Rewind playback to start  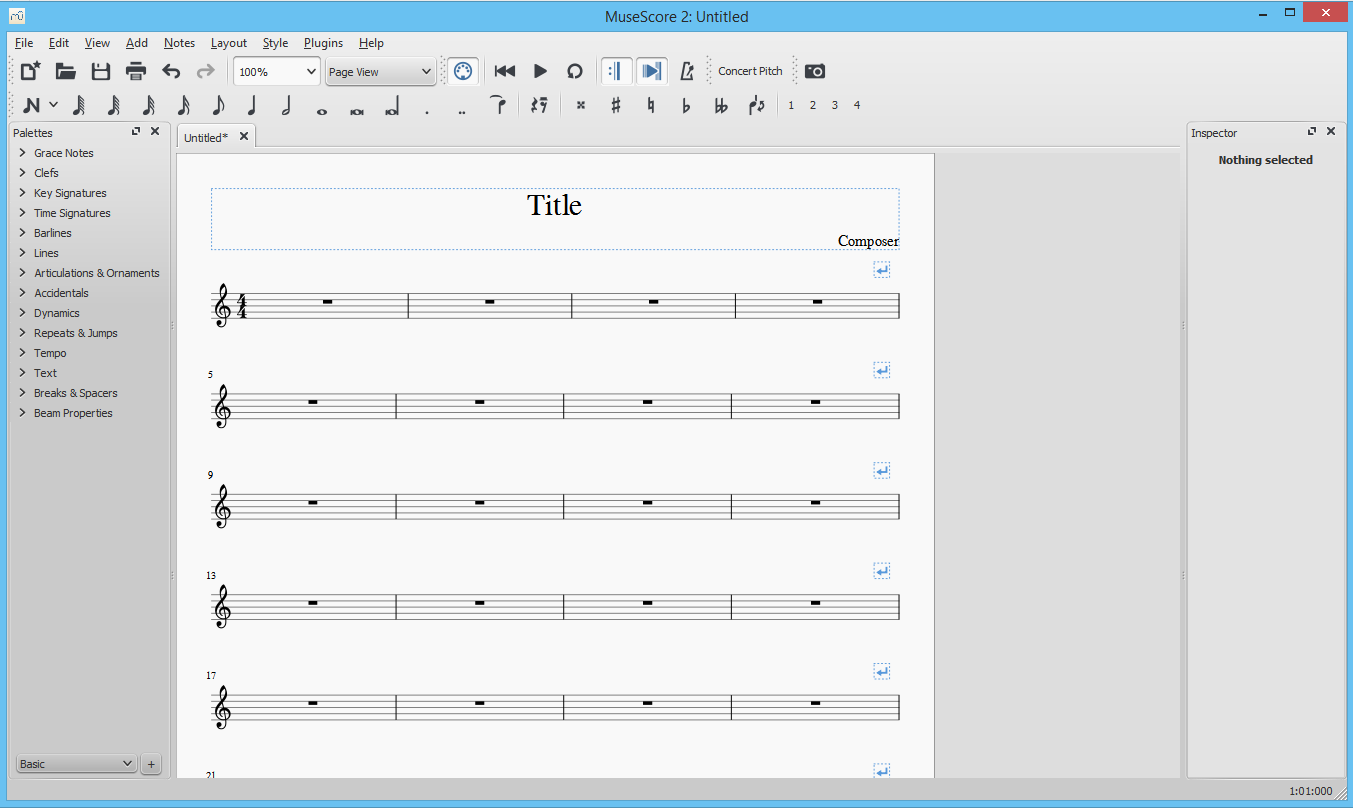pos(505,71)
